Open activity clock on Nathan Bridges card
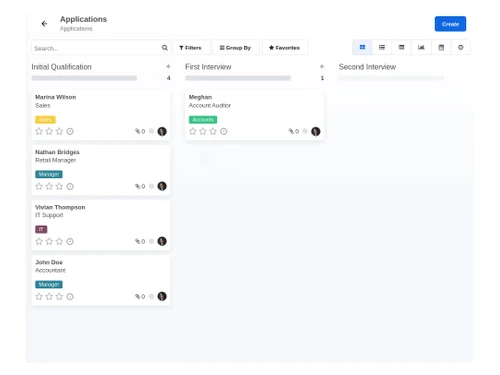This screenshot has width=500, height=375. (x=70, y=186)
